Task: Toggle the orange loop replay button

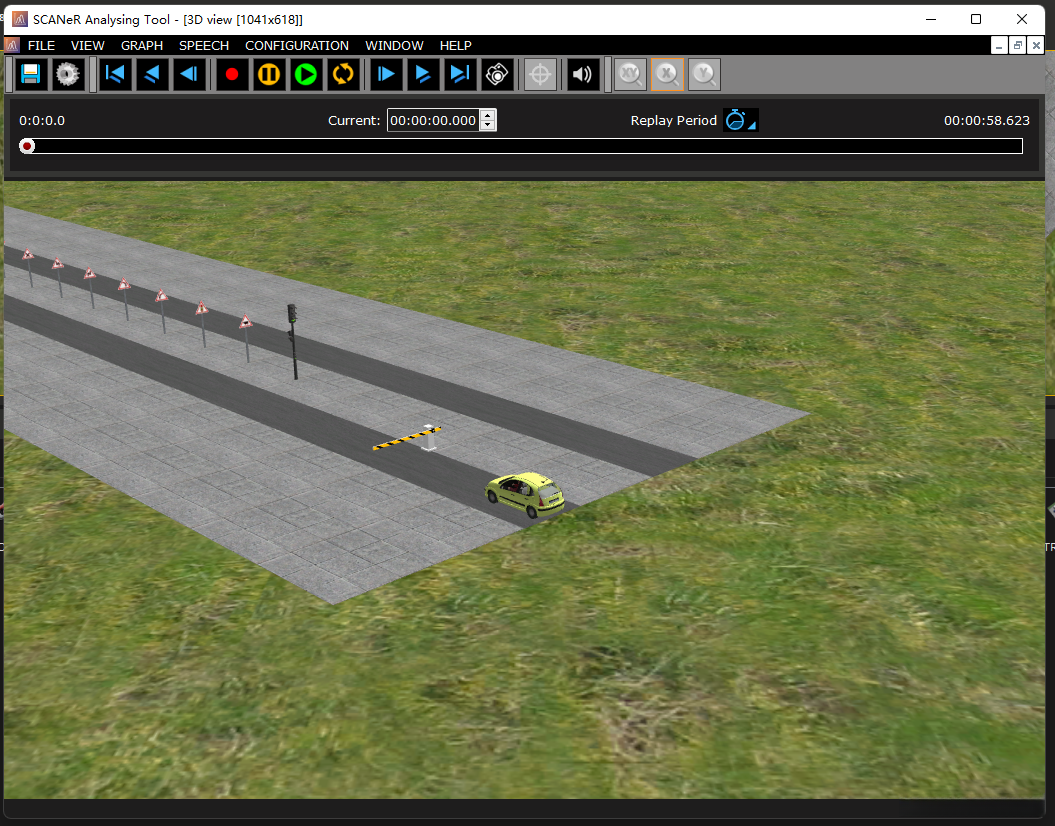Action: tap(343, 74)
